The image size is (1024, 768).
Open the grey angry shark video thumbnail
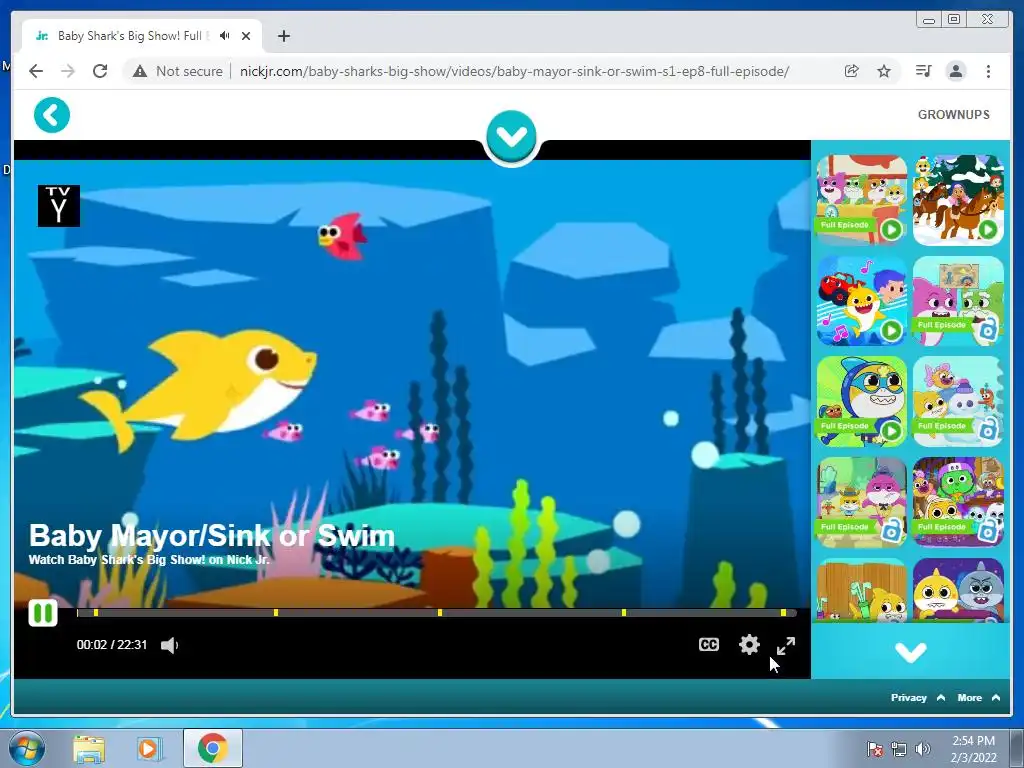pyautogui.click(x=958, y=590)
